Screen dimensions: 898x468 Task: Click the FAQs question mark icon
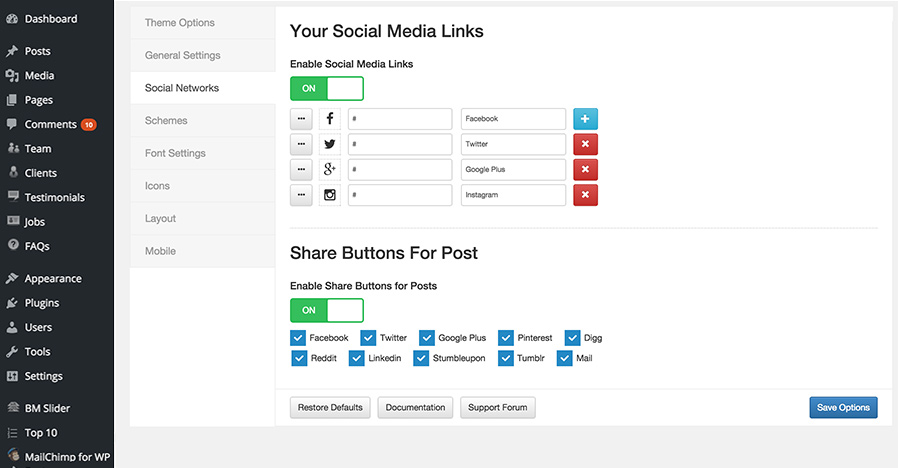pos(13,245)
